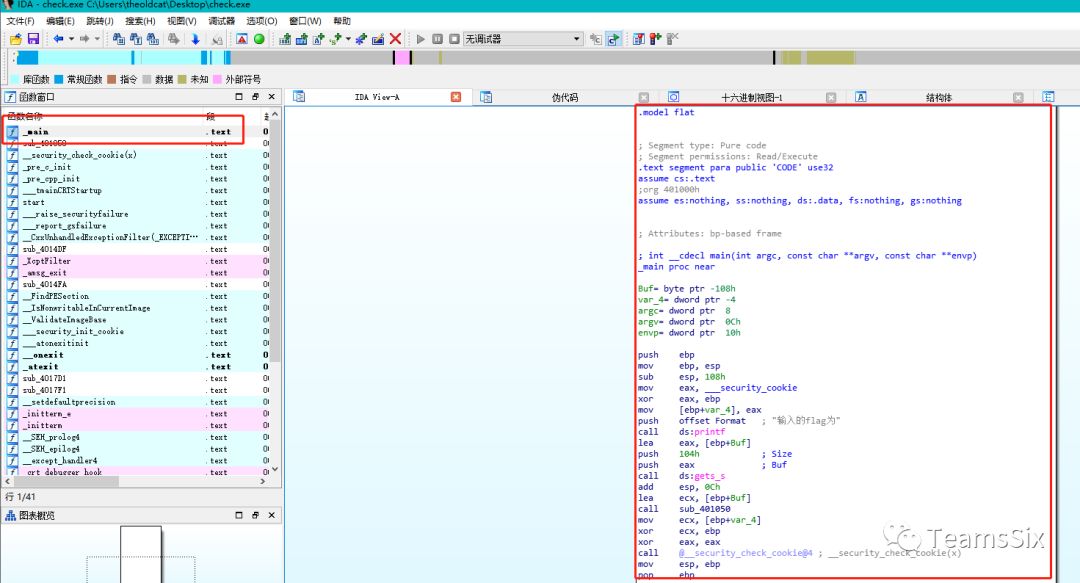Viewport: 1080px width, 583px height.
Task: Switch to 十六进制视图-1 tab
Action: (751, 98)
